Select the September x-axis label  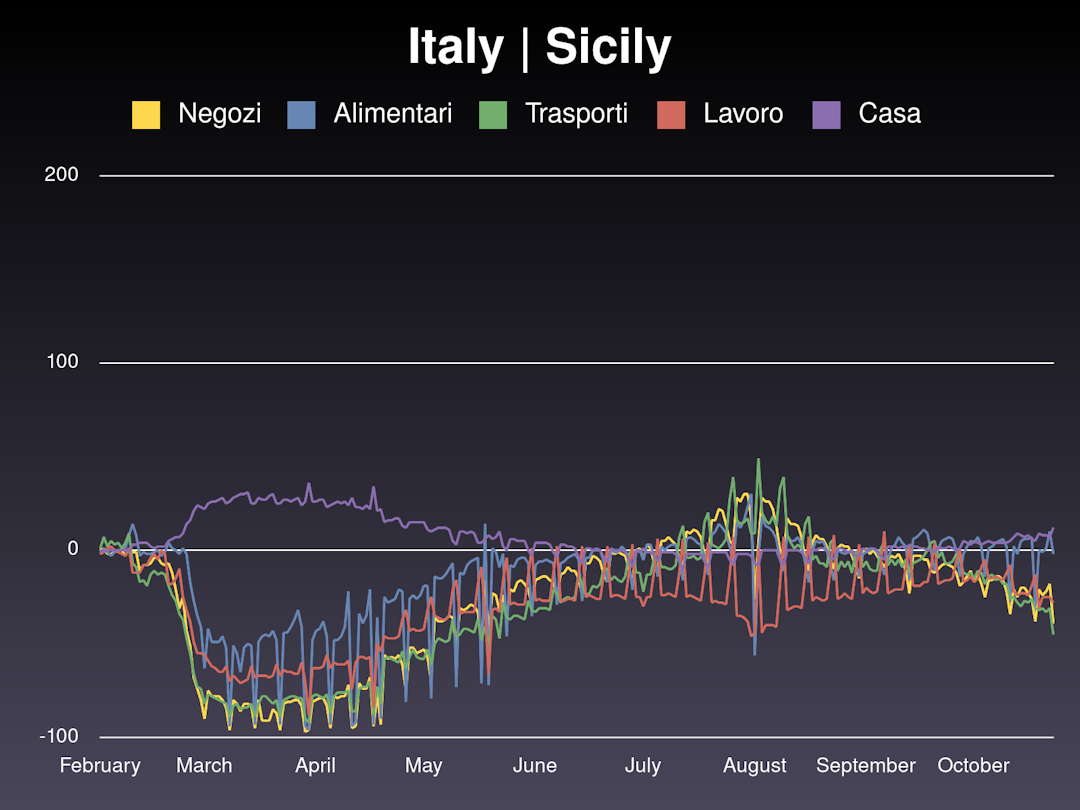tap(866, 766)
